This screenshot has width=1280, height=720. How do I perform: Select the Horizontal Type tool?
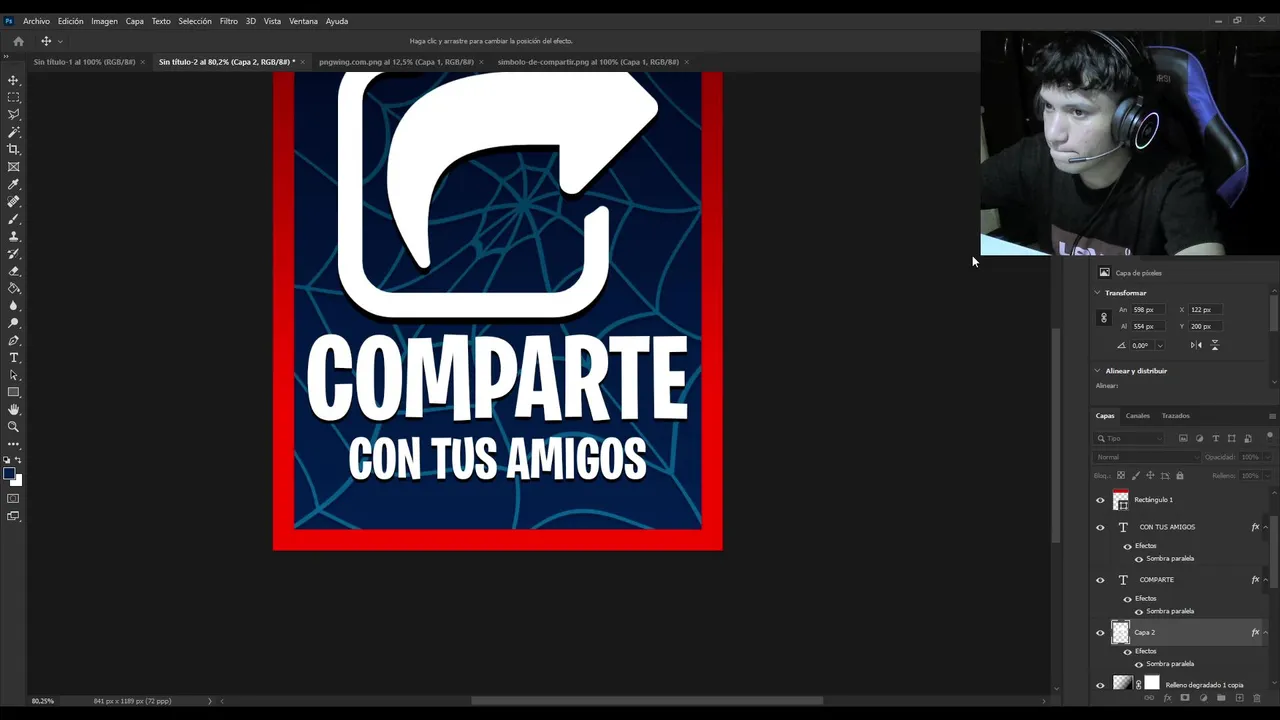coord(13,358)
